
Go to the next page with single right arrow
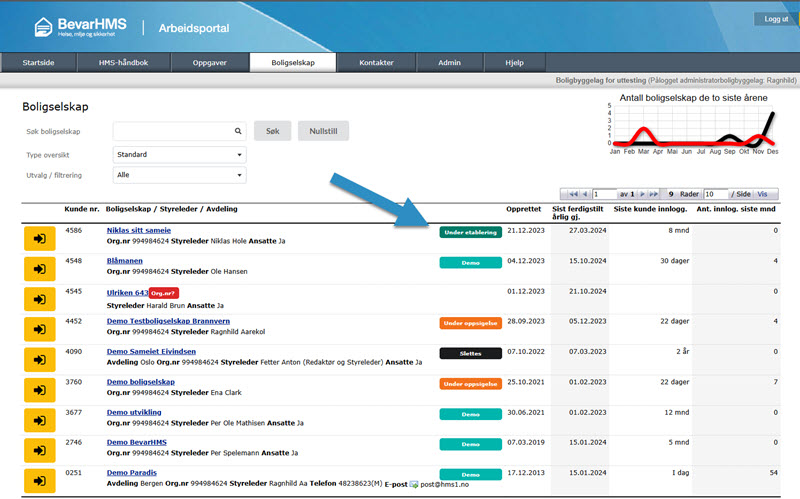[641, 194]
